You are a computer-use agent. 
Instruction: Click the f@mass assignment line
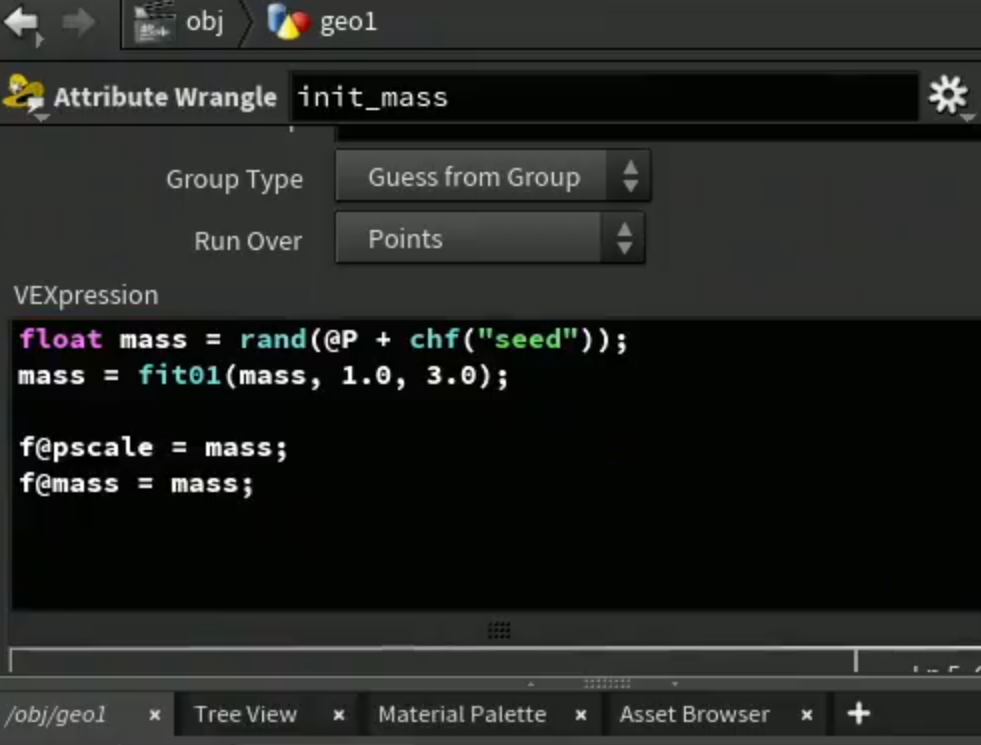coord(136,484)
